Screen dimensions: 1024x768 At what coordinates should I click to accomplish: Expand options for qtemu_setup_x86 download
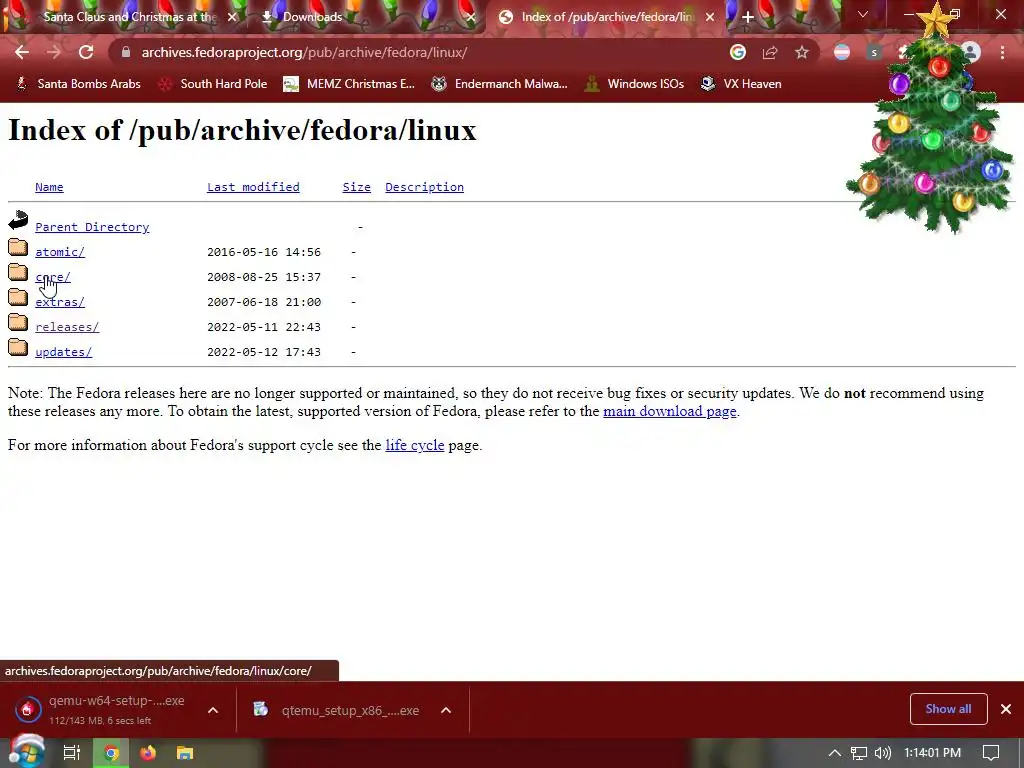(446, 710)
